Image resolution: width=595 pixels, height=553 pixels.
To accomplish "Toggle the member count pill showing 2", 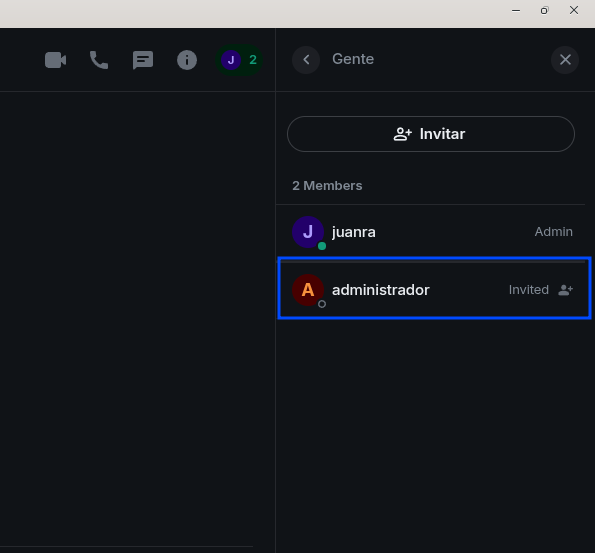I will [x=239, y=60].
